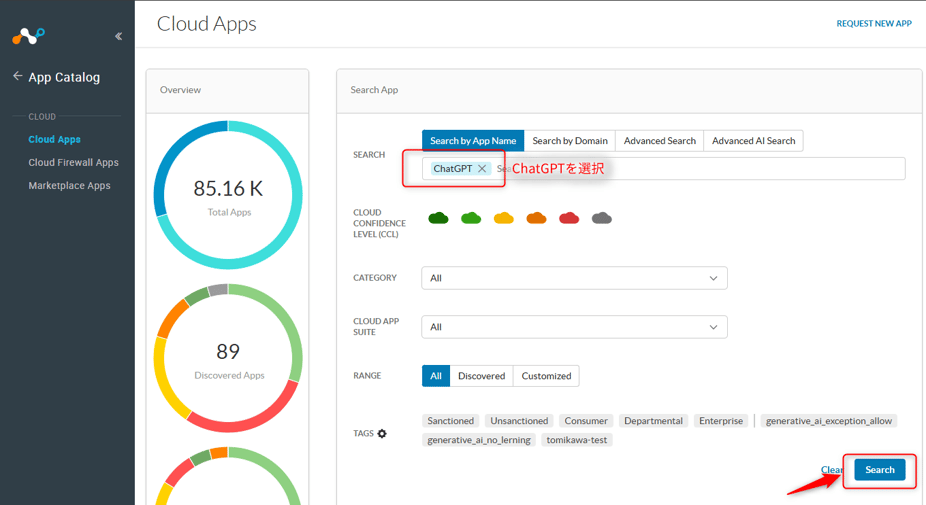Toggle the Sanctioned tag filter
This screenshot has height=505, width=926.
pyautogui.click(x=450, y=421)
